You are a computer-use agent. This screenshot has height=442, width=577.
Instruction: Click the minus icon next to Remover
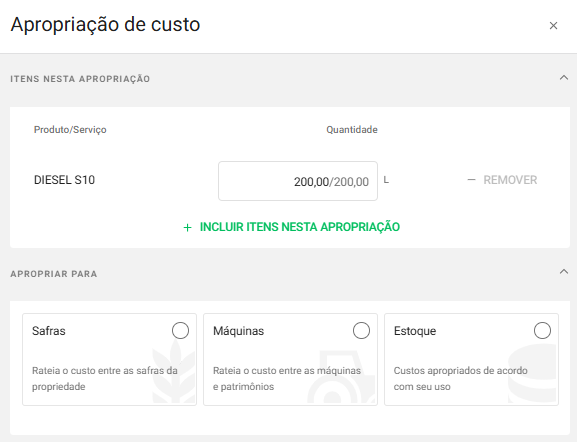(471, 180)
